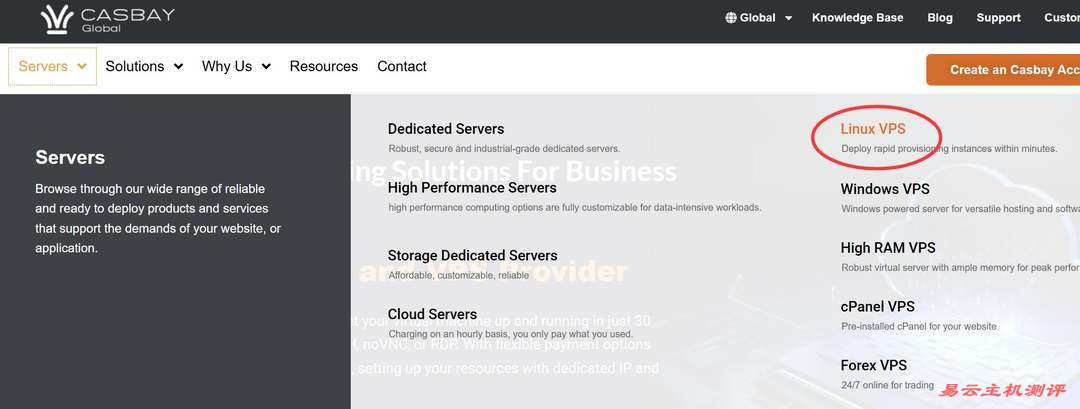Collapse the Servers menu chevron
The image size is (1080, 409).
(x=82, y=67)
